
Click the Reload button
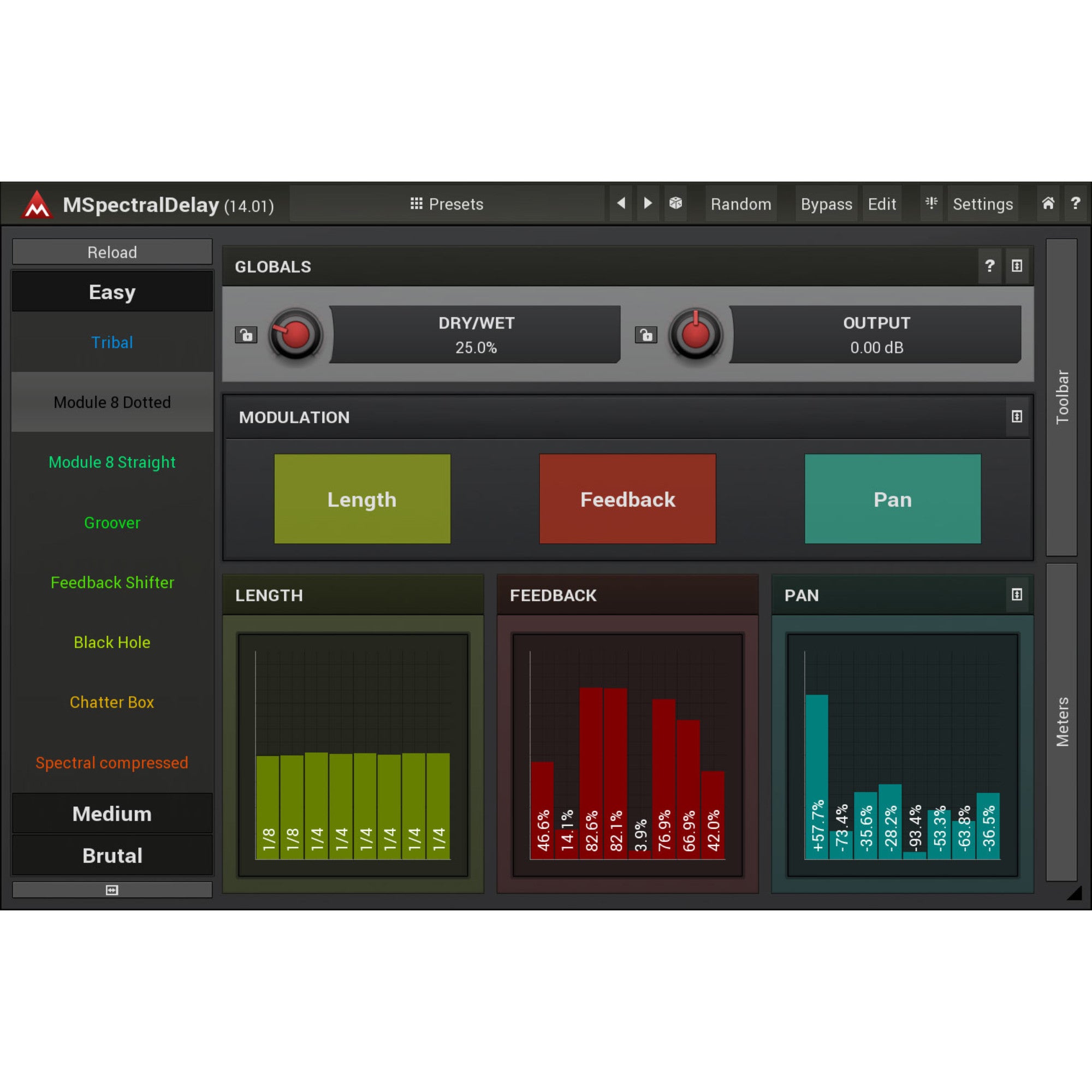coord(112,252)
